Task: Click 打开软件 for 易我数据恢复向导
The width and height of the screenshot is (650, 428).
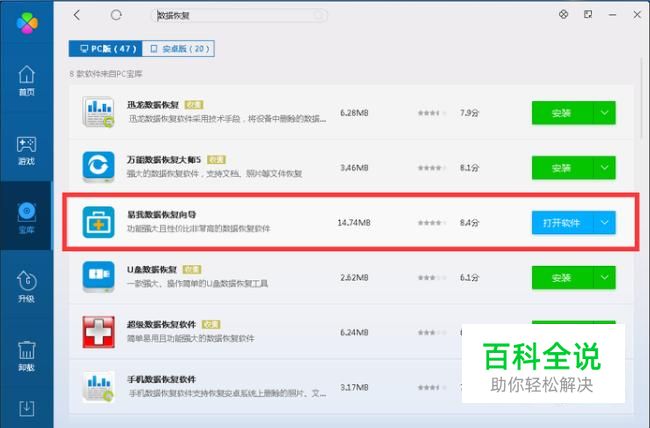Action: (x=562, y=223)
